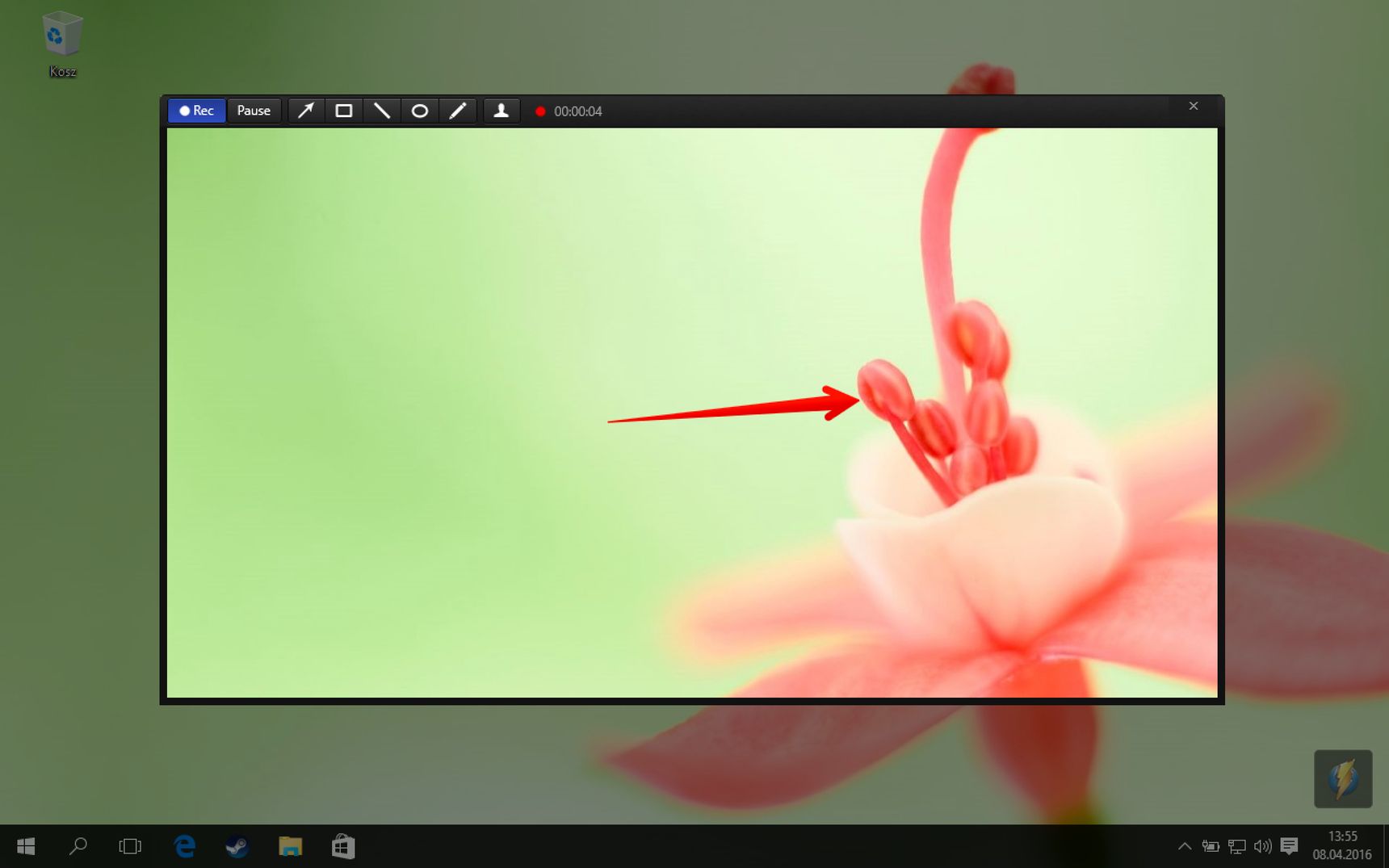Viewport: 1389px width, 868px height.
Task: Open Windows Store from the taskbar
Action: click(343, 846)
